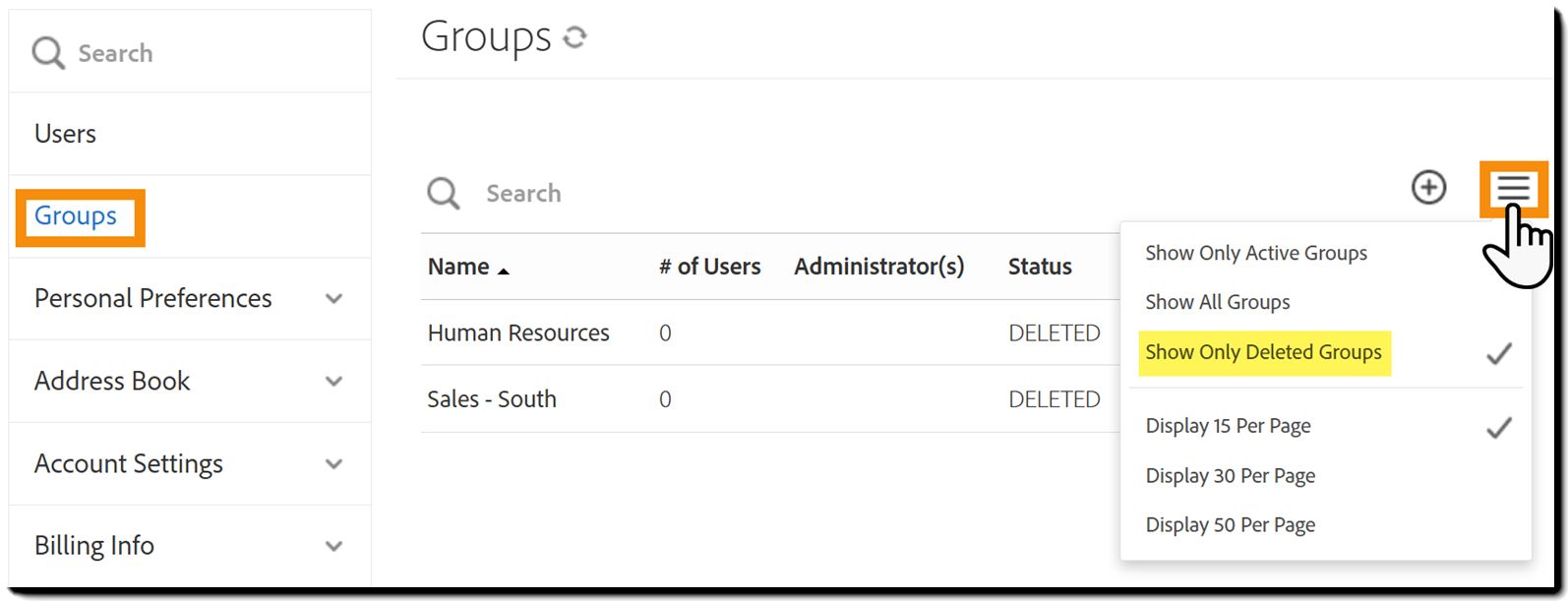Open the Users sidebar link
Image resolution: width=1568 pixels, height=601 pixels.
pyautogui.click(x=65, y=134)
